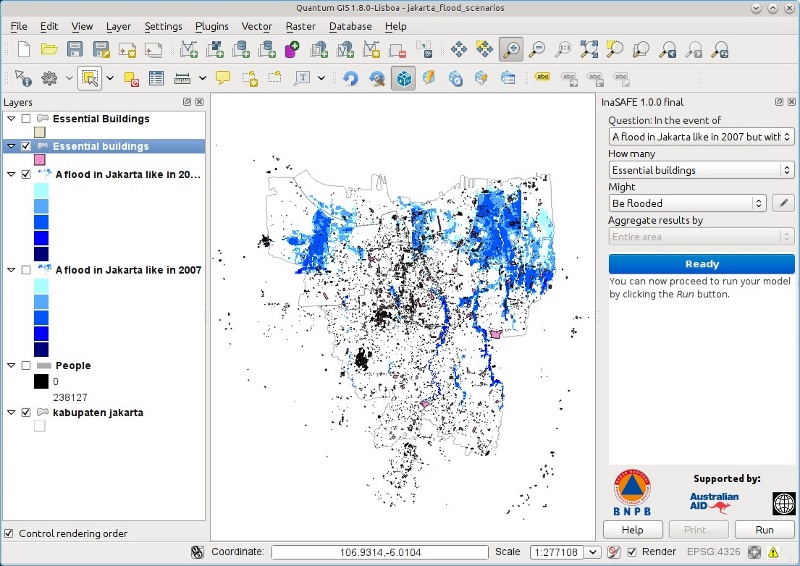Click the Zoom Full extent icon
Viewport: 800px width, 566px height.
(589, 50)
